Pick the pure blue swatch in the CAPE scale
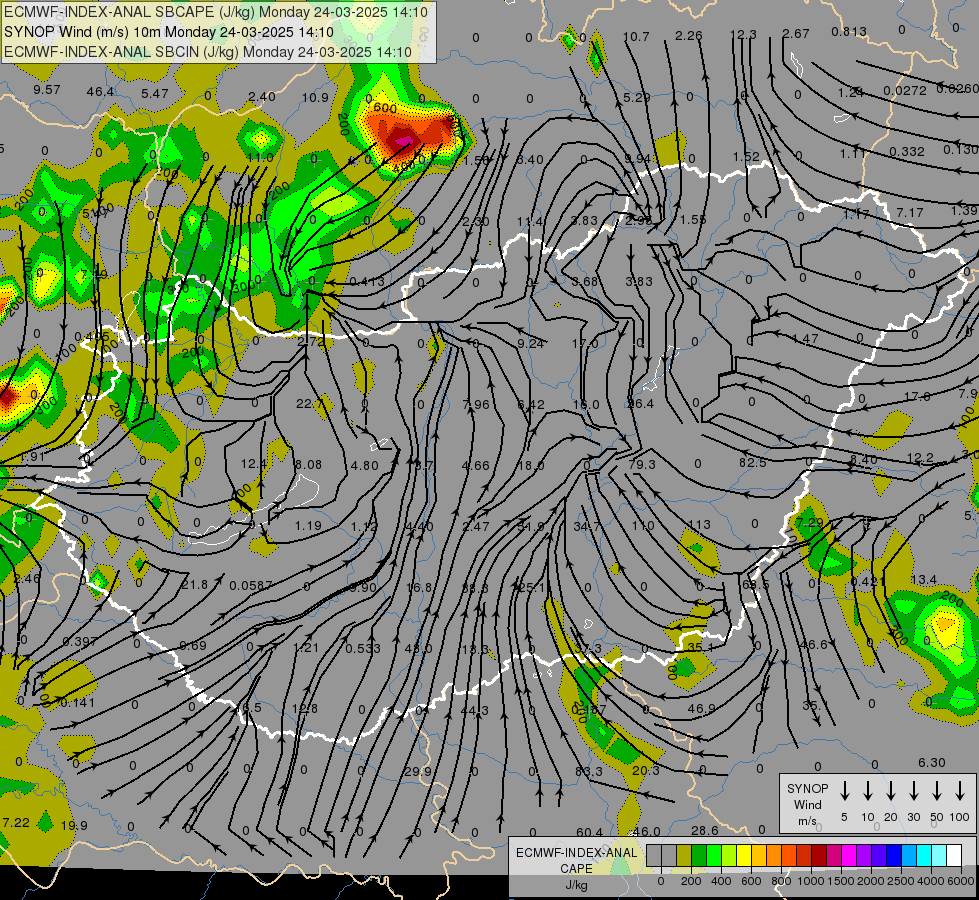The width and height of the screenshot is (979, 900). pyautogui.click(x=893, y=855)
